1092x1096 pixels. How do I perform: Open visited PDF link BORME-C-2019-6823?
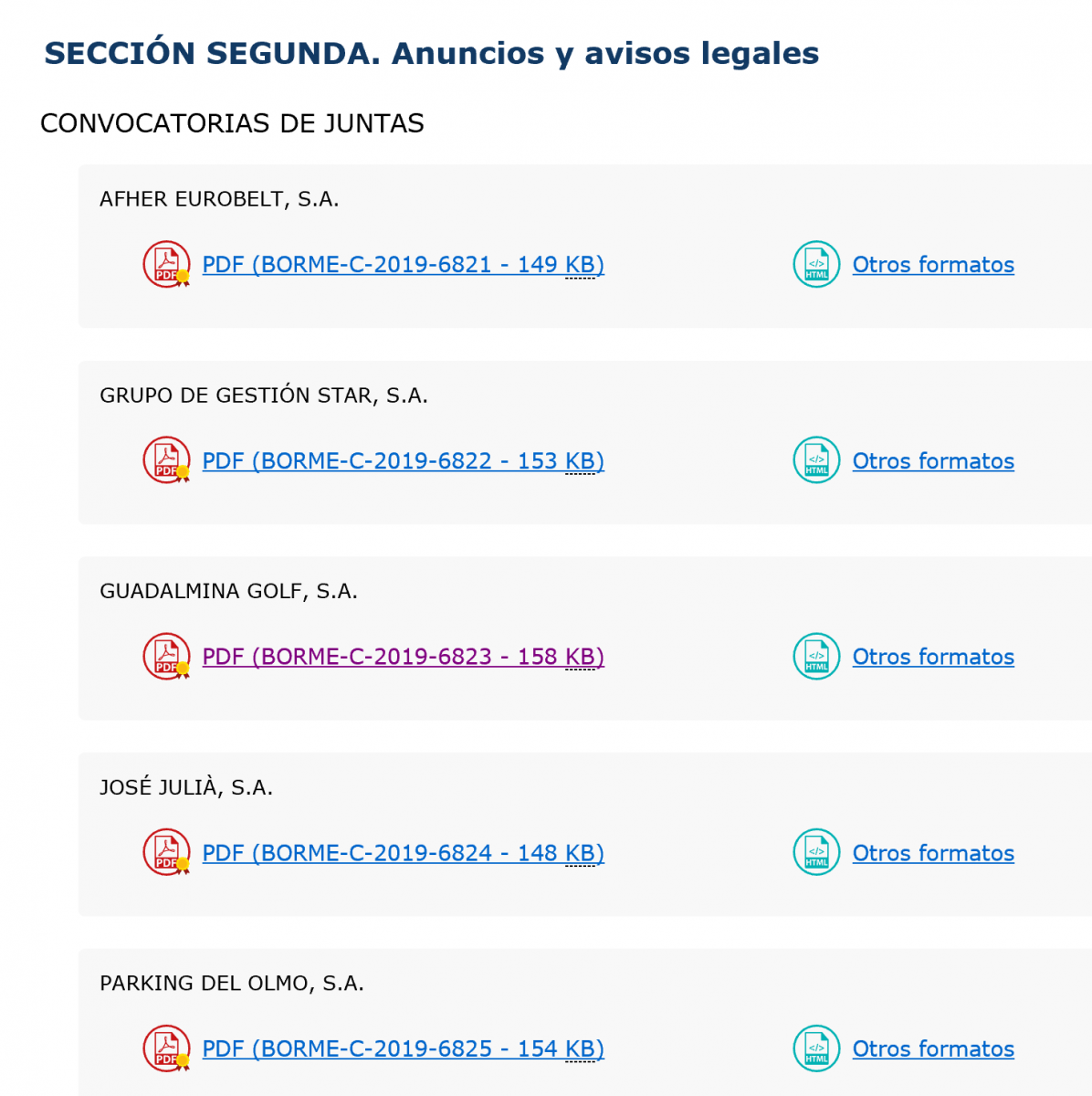(403, 657)
